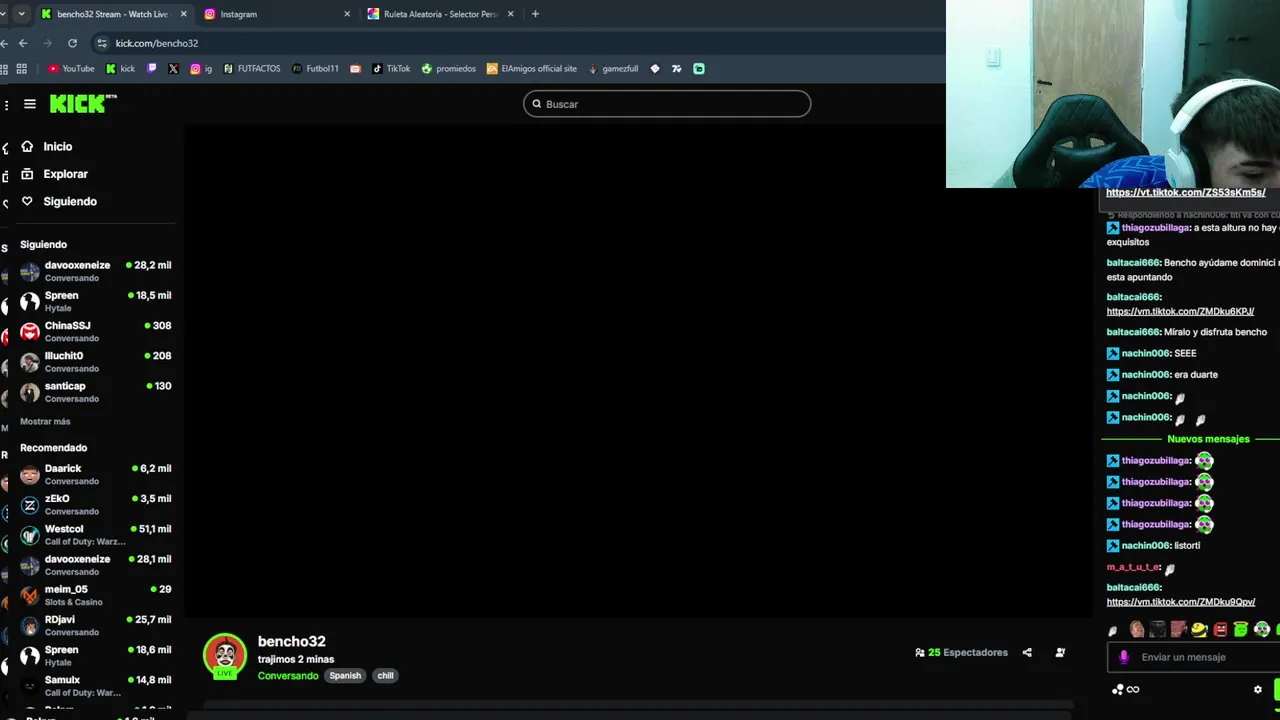
Task: Open the kick bookmark
Action: click(120, 69)
